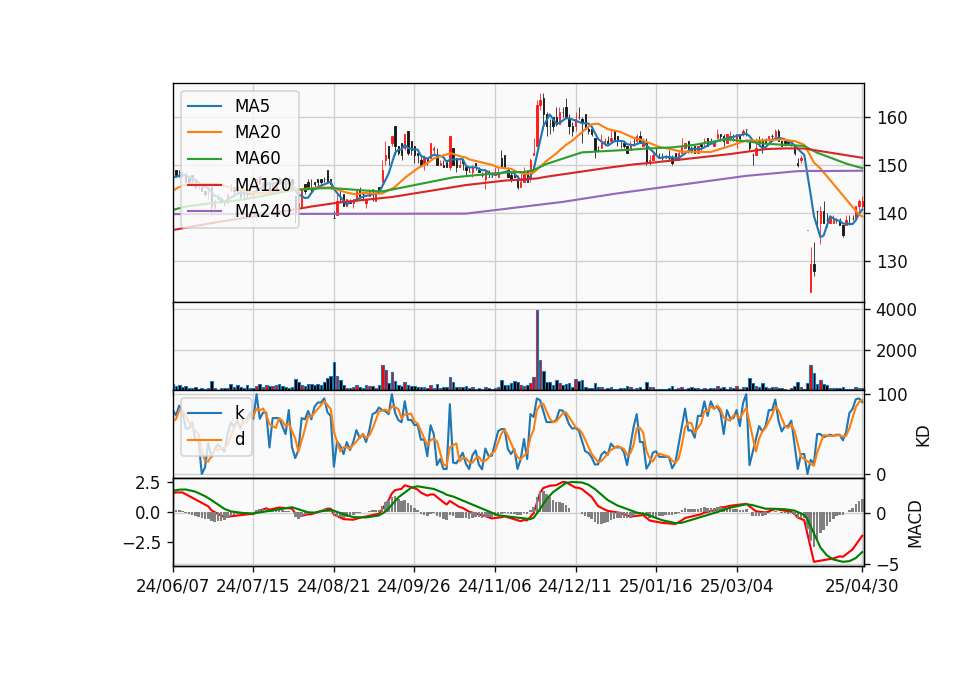The height and width of the screenshot is (690, 960).
Task: Click the 130 price axis tick
Action: (x=891, y=261)
